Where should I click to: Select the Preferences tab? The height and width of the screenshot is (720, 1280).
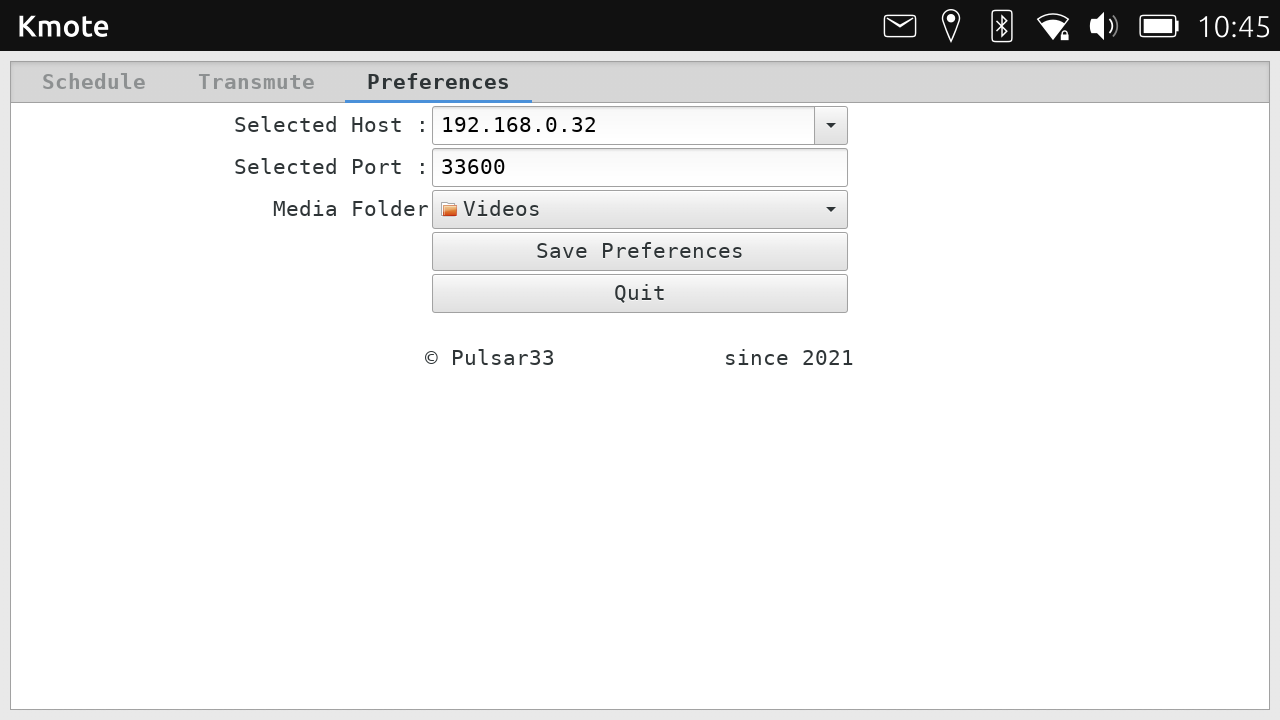pos(437,82)
